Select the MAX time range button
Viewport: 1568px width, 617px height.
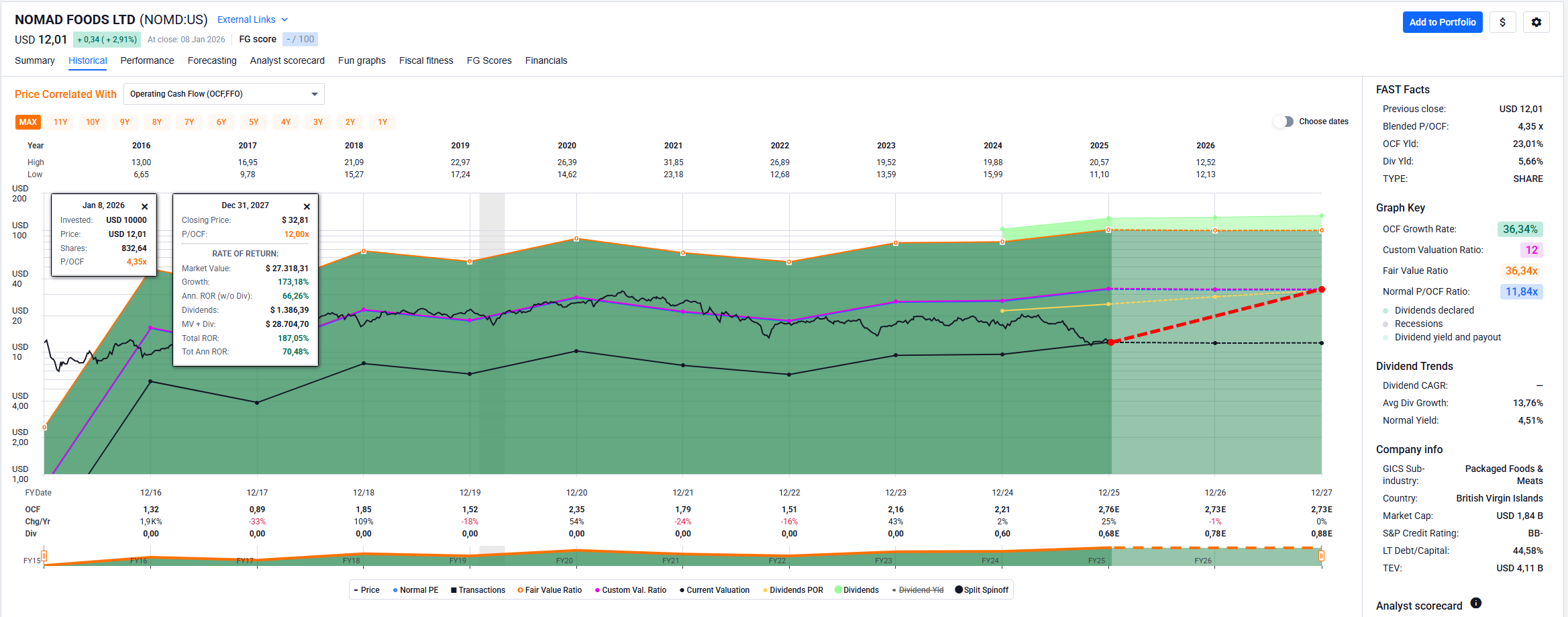point(28,122)
